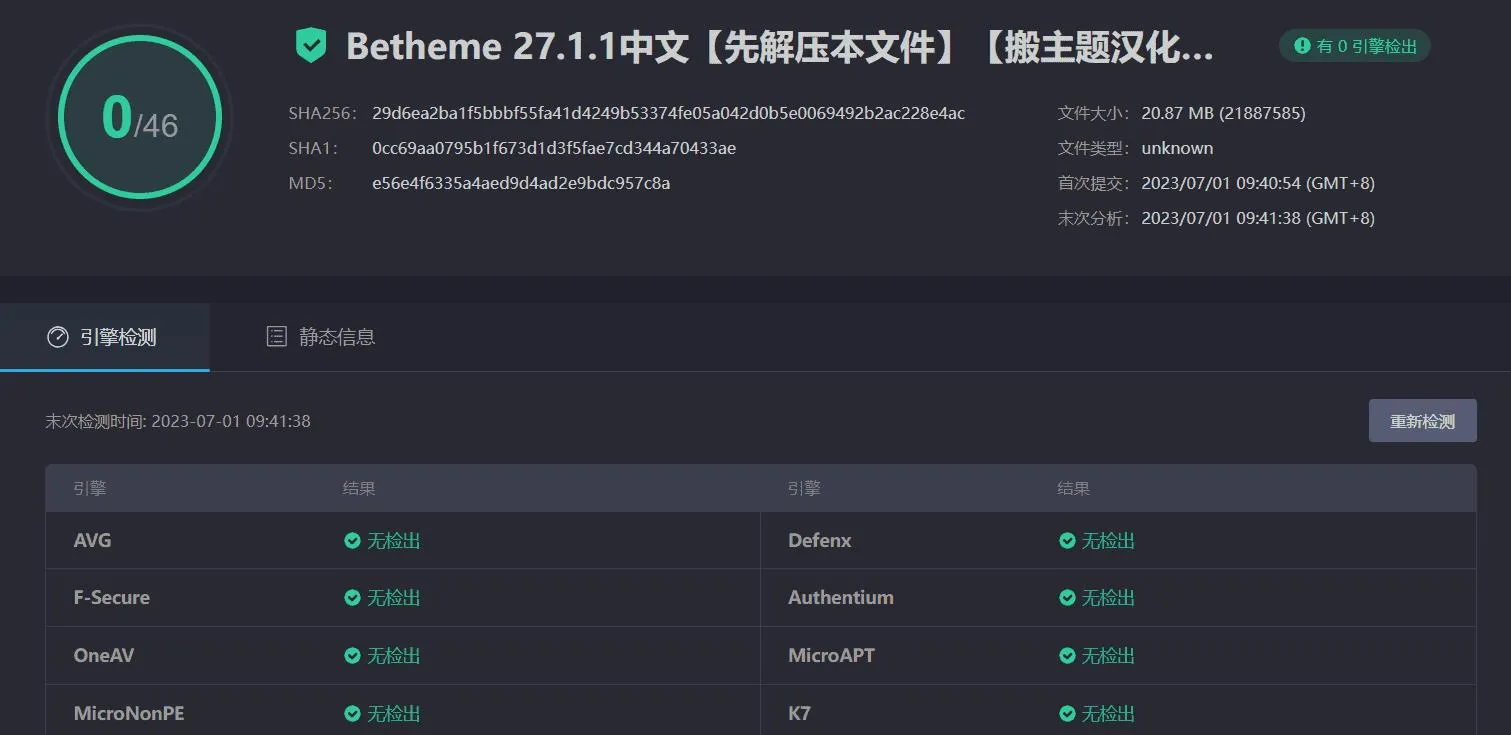Click the check icon in K7 result

[x=1067, y=714]
